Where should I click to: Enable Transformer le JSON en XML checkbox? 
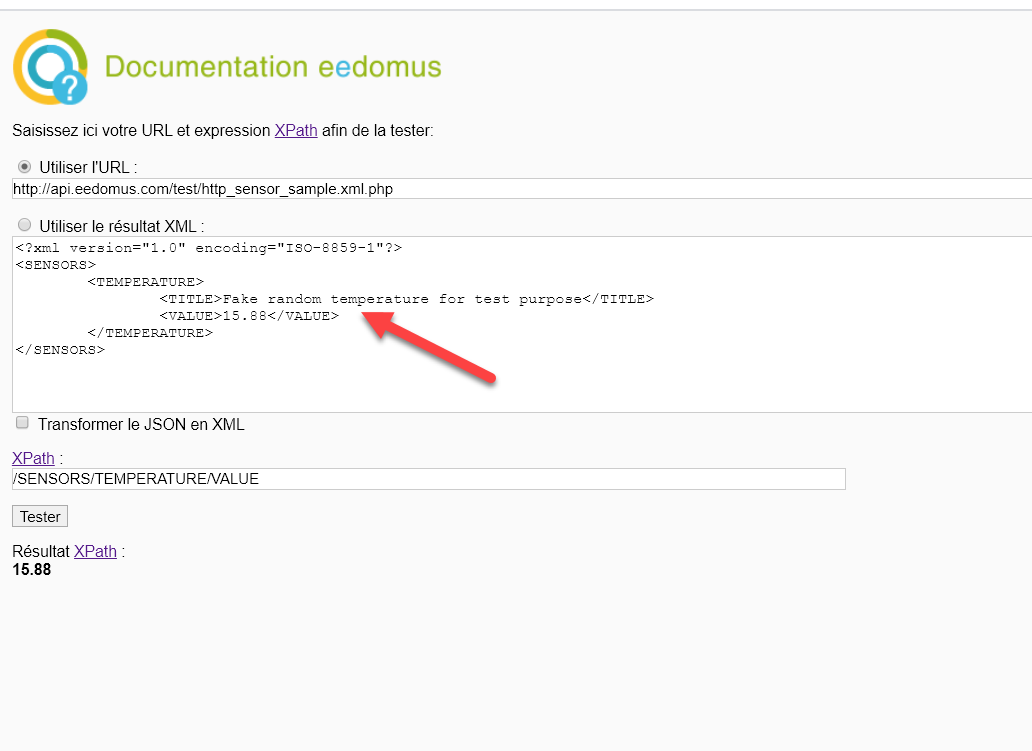(x=22, y=423)
